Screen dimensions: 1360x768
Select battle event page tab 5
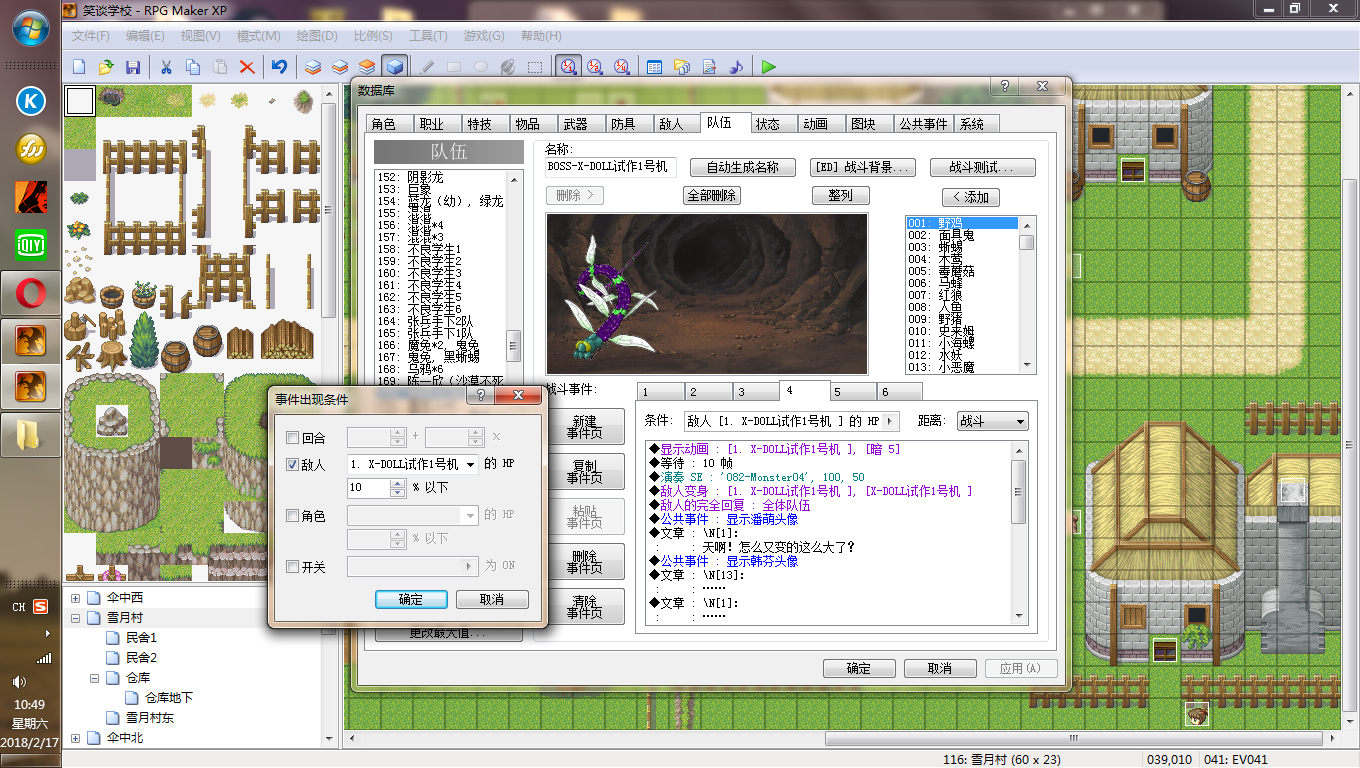852,392
